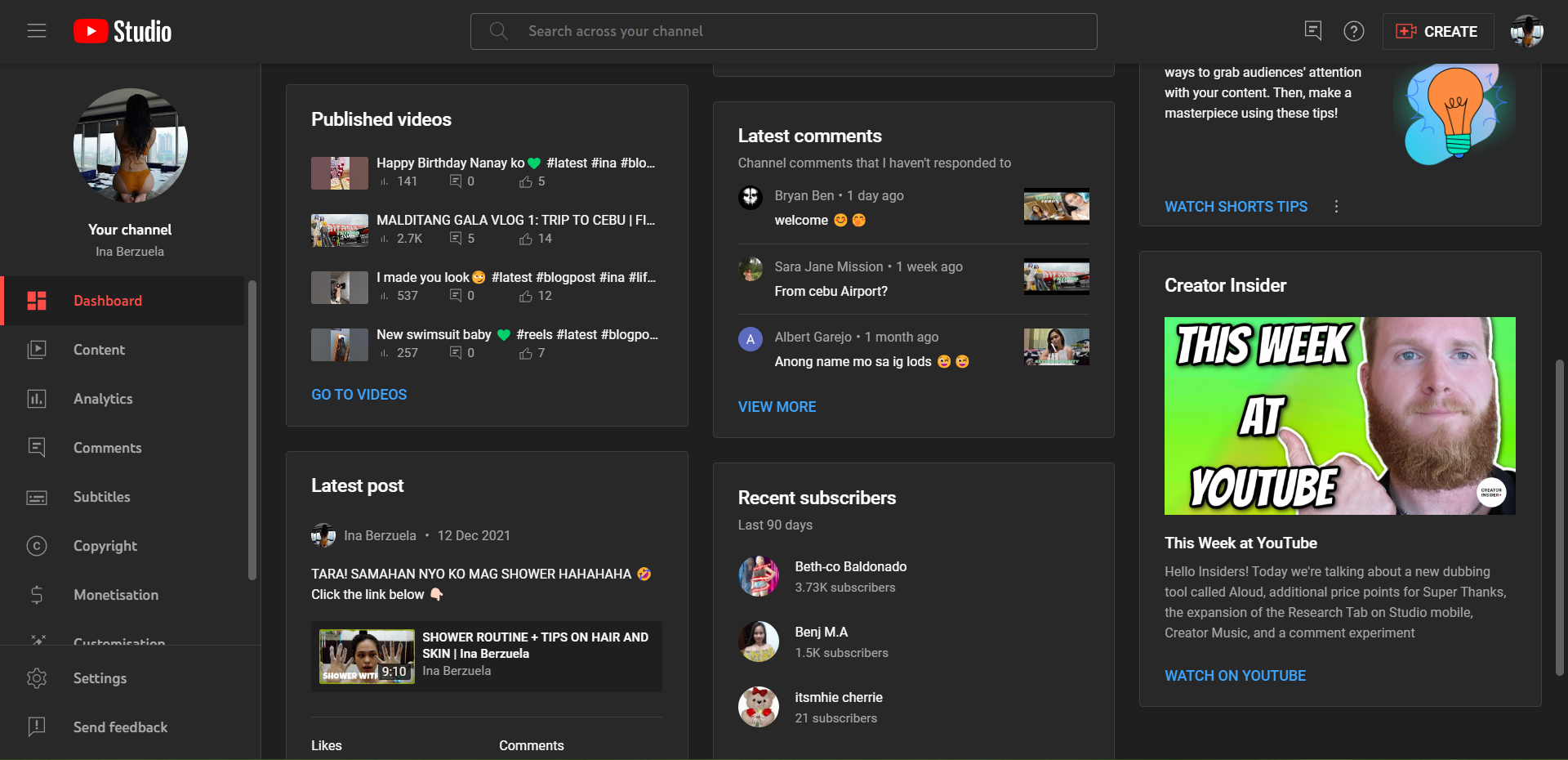
Task: Click the Analytics bar chart icon
Action: coord(37,399)
